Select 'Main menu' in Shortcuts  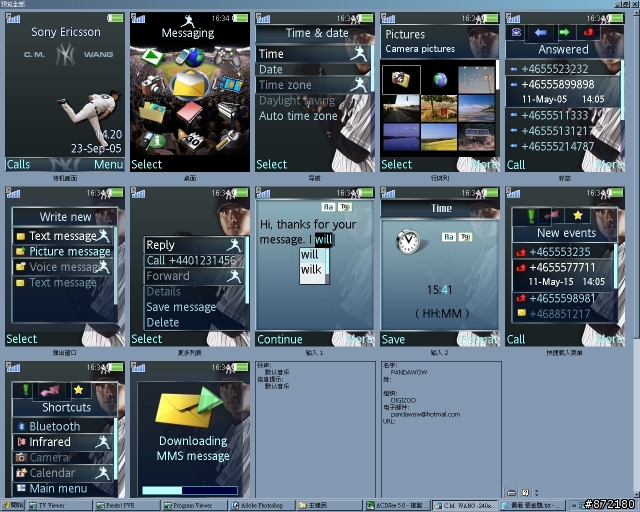[63, 488]
